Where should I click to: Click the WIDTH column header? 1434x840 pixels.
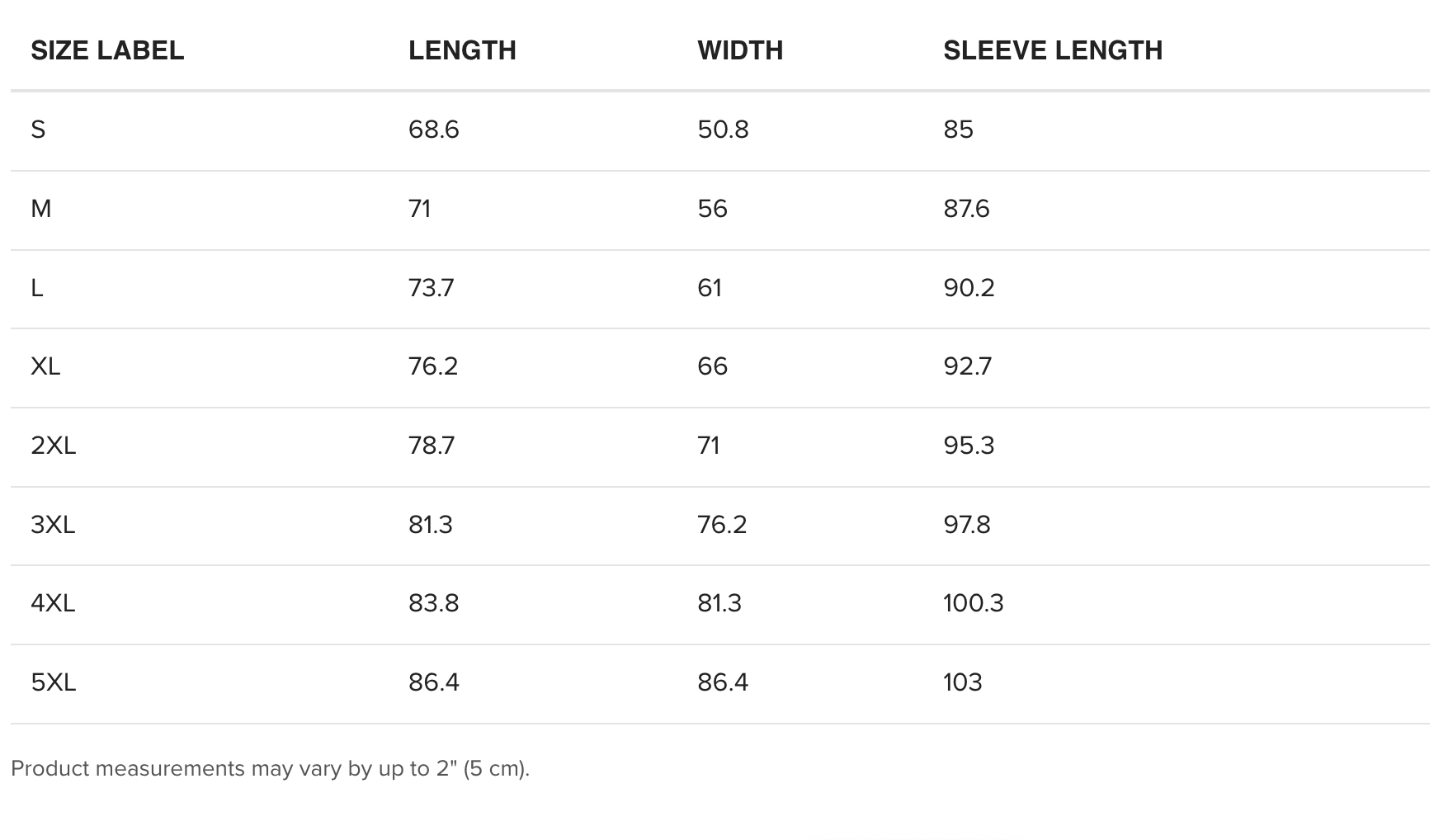740,50
